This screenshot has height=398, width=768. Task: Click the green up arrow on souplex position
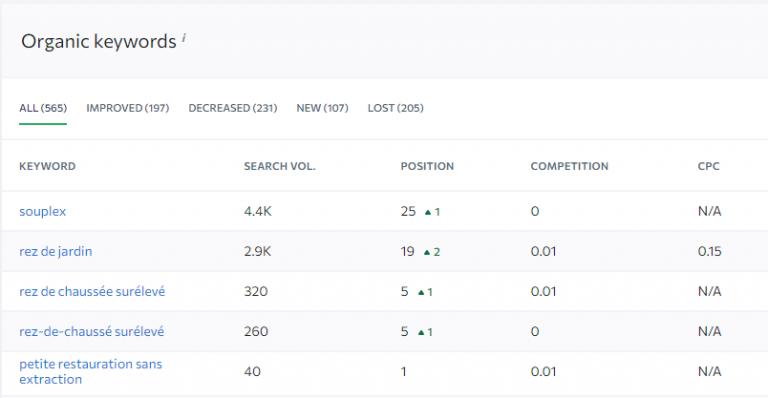pos(428,212)
